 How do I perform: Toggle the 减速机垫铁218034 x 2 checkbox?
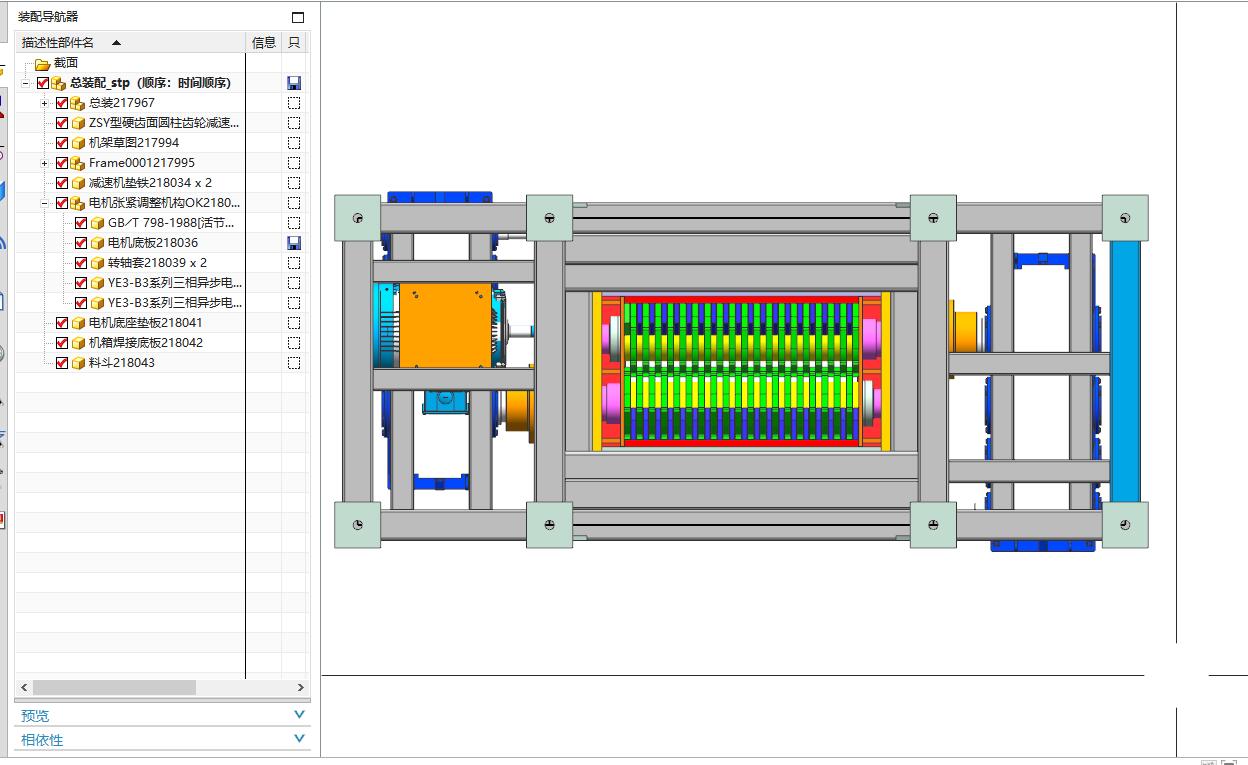tap(62, 183)
